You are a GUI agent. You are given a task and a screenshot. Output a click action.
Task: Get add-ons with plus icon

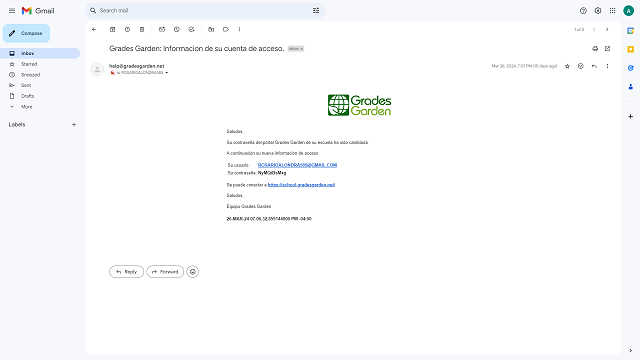coord(631,116)
